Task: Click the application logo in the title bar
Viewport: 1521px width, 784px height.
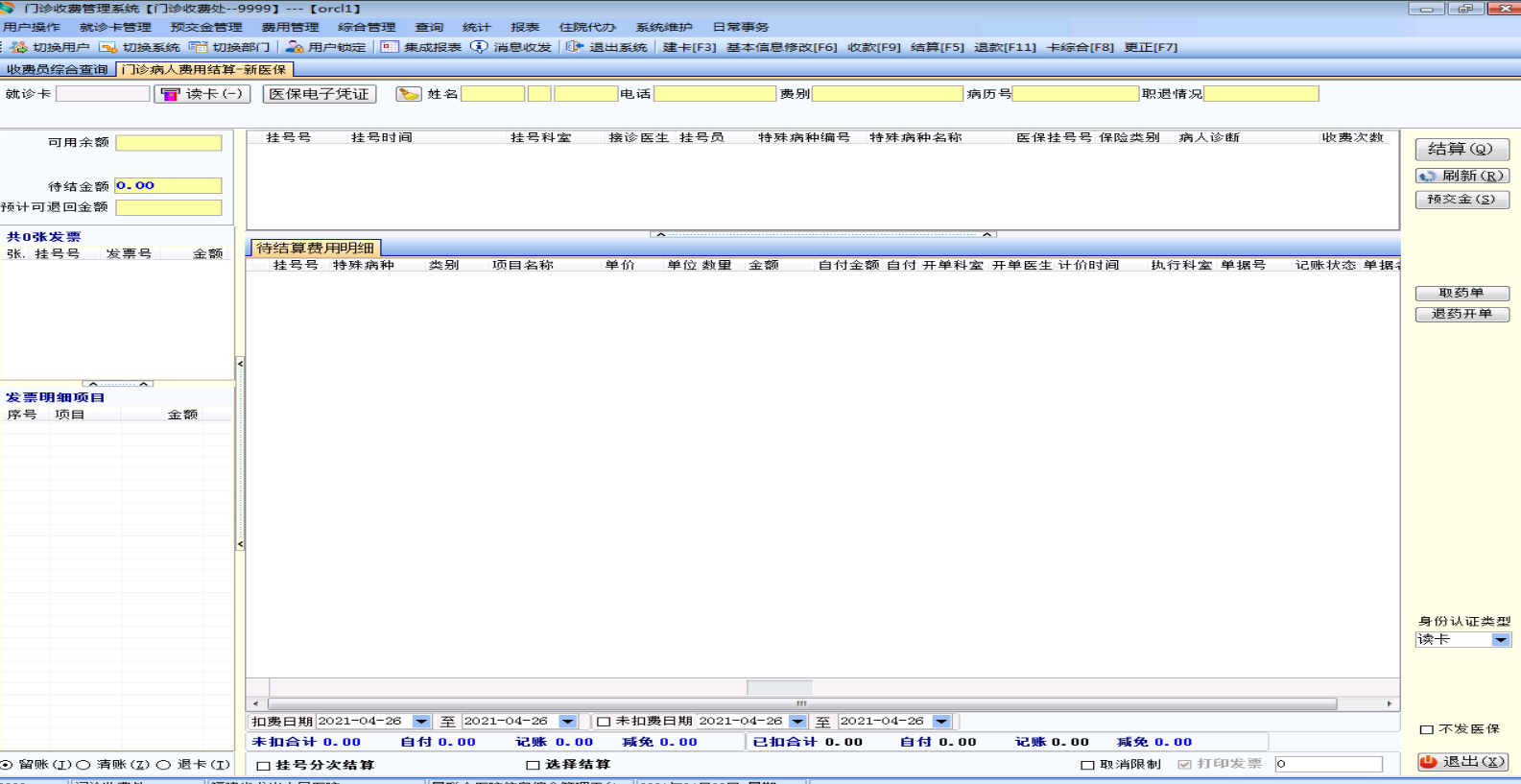Action: click(8, 8)
